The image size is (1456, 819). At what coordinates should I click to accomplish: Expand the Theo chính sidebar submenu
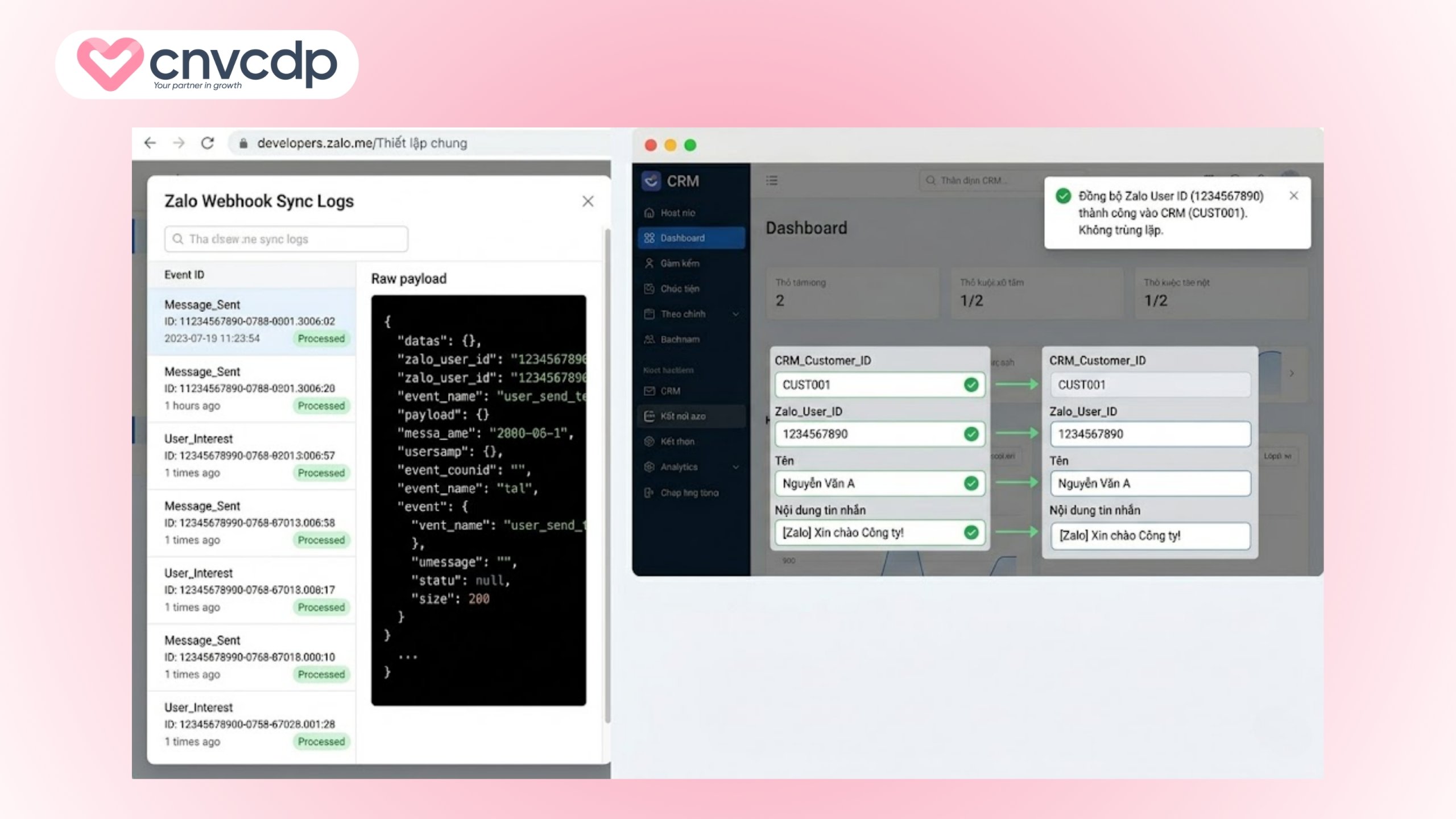(736, 314)
